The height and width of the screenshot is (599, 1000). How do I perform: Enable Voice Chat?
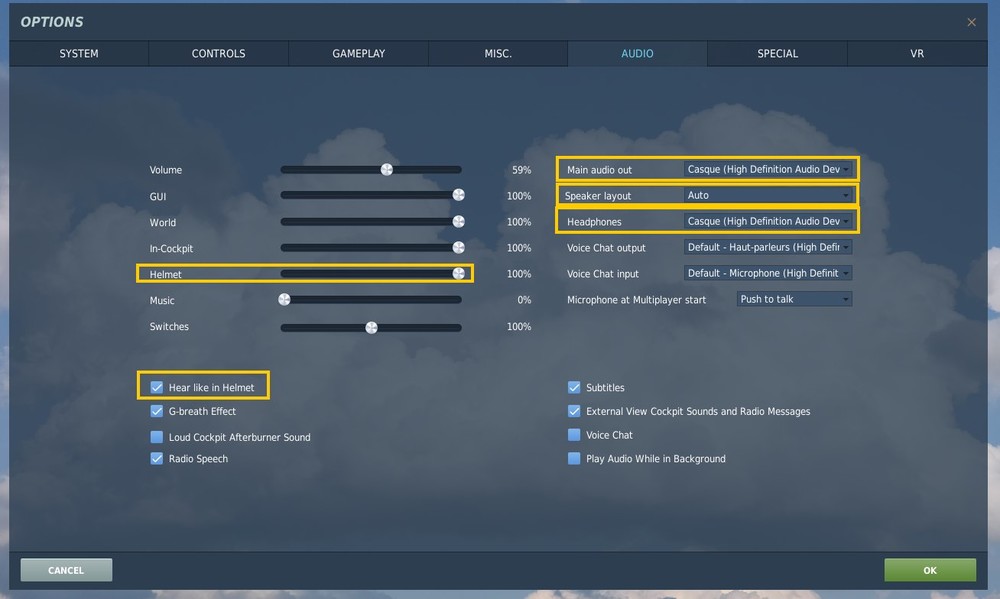[574, 434]
